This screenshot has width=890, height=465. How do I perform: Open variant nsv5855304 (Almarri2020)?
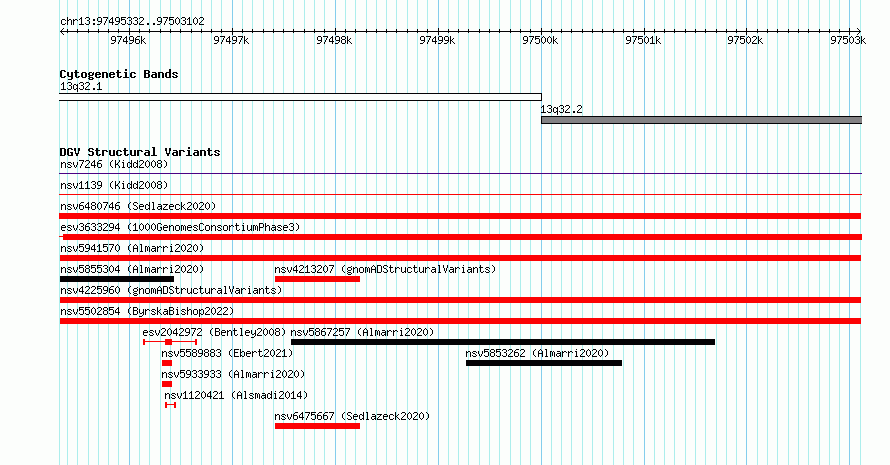click(132, 270)
